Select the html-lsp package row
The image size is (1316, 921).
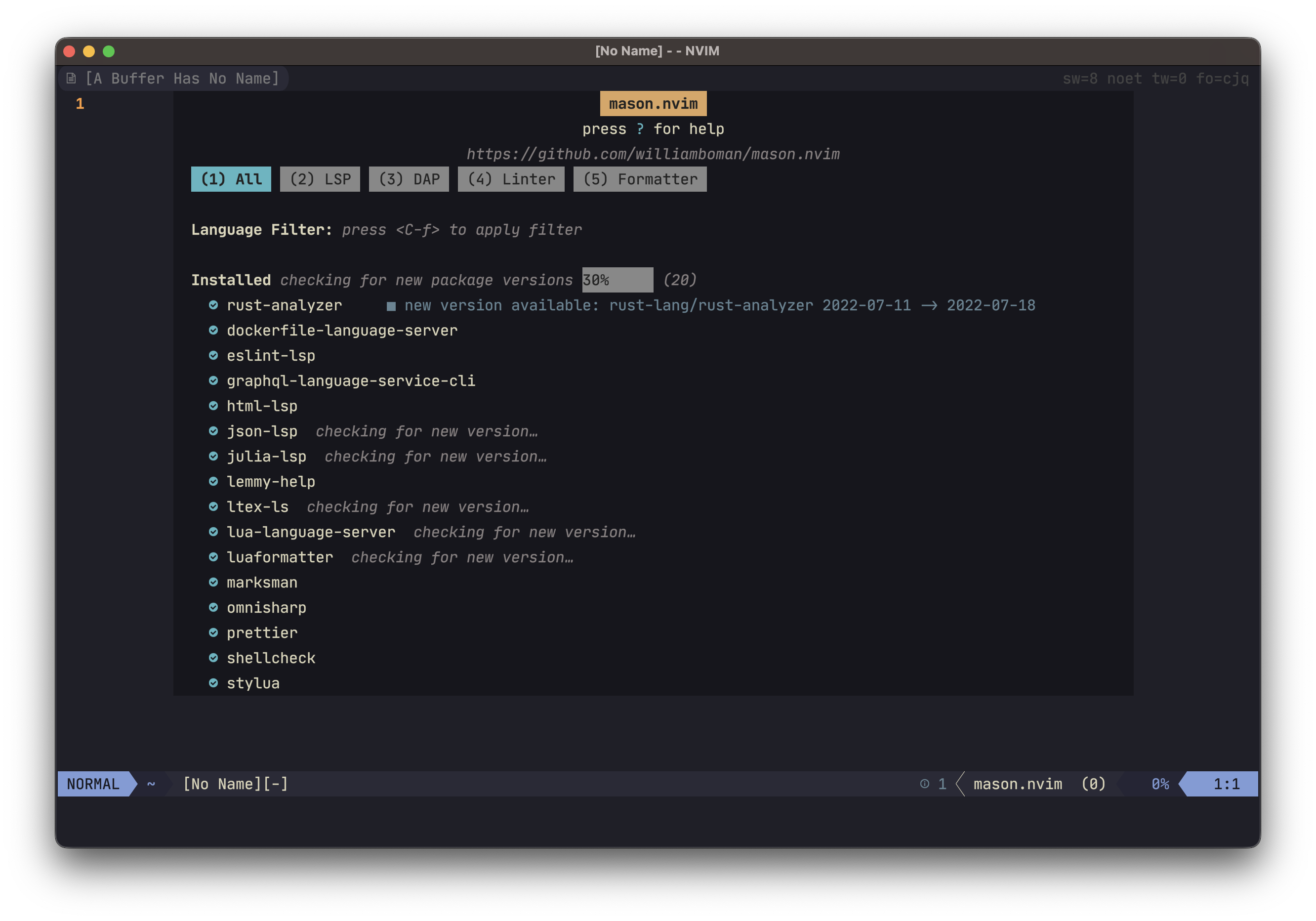[x=262, y=406]
